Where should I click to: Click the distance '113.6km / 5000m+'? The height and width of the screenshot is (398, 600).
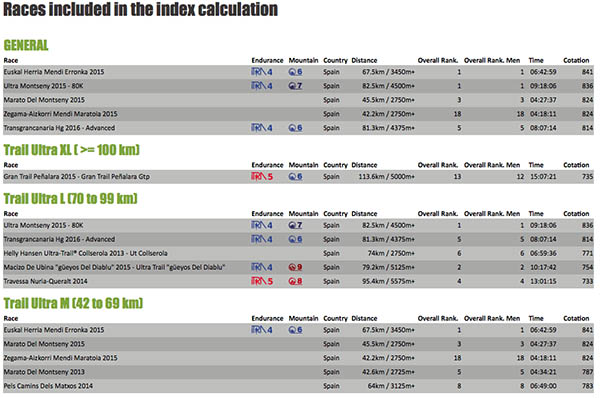coord(386,176)
